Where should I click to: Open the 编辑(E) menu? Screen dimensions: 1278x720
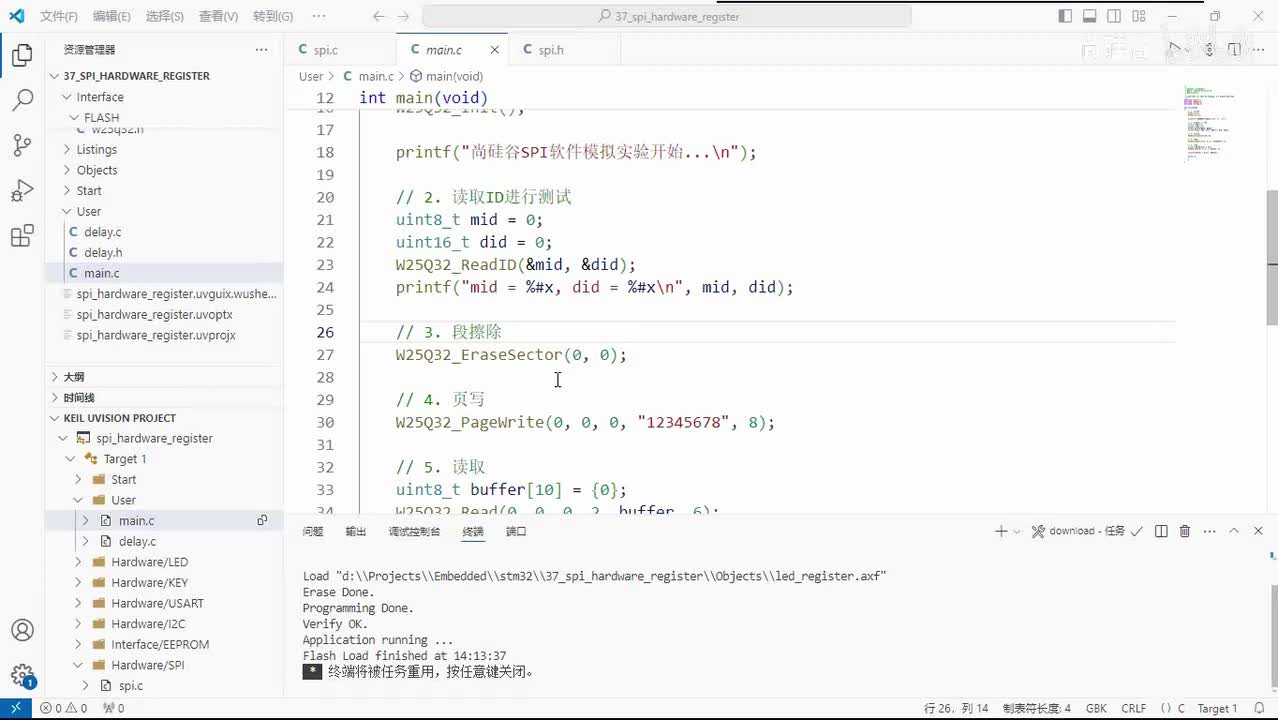pos(111,16)
